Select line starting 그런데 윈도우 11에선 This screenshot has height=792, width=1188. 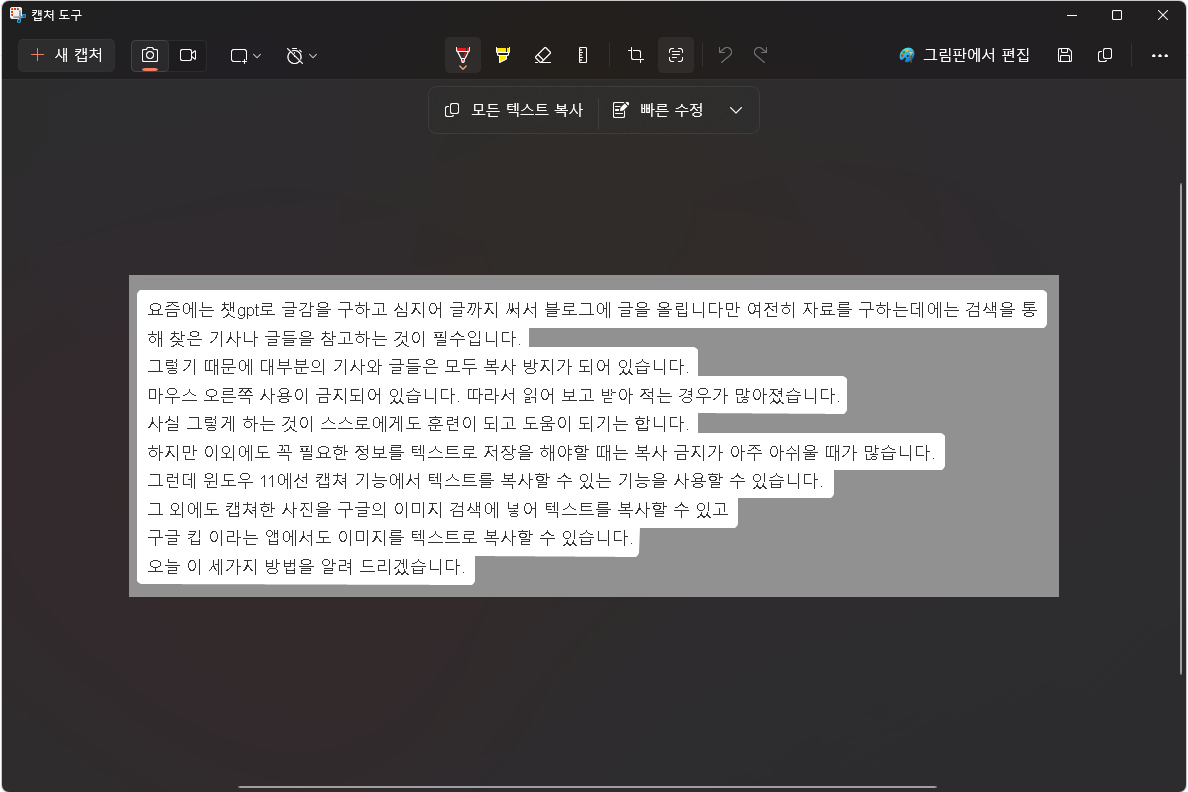485,481
